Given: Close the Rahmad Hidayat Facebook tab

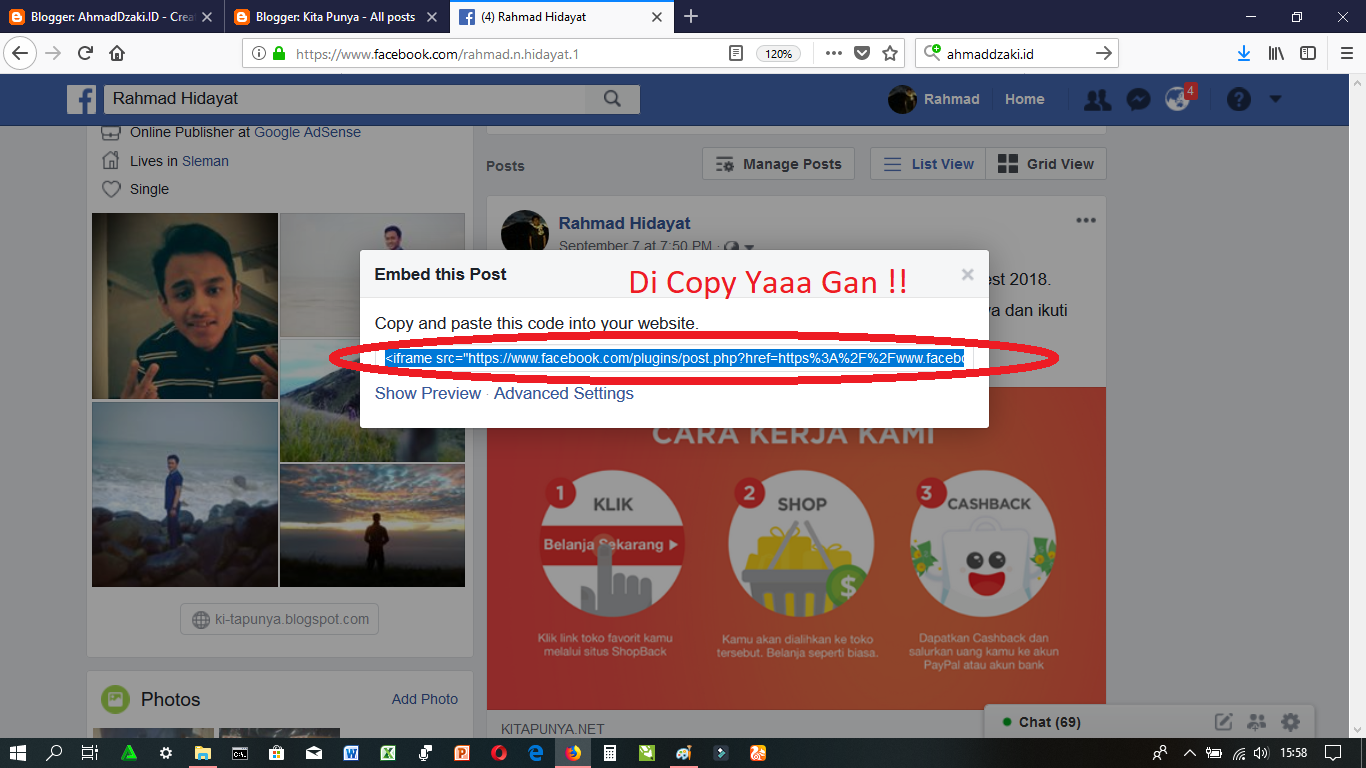Looking at the screenshot, I should click(x=657, y=17).
